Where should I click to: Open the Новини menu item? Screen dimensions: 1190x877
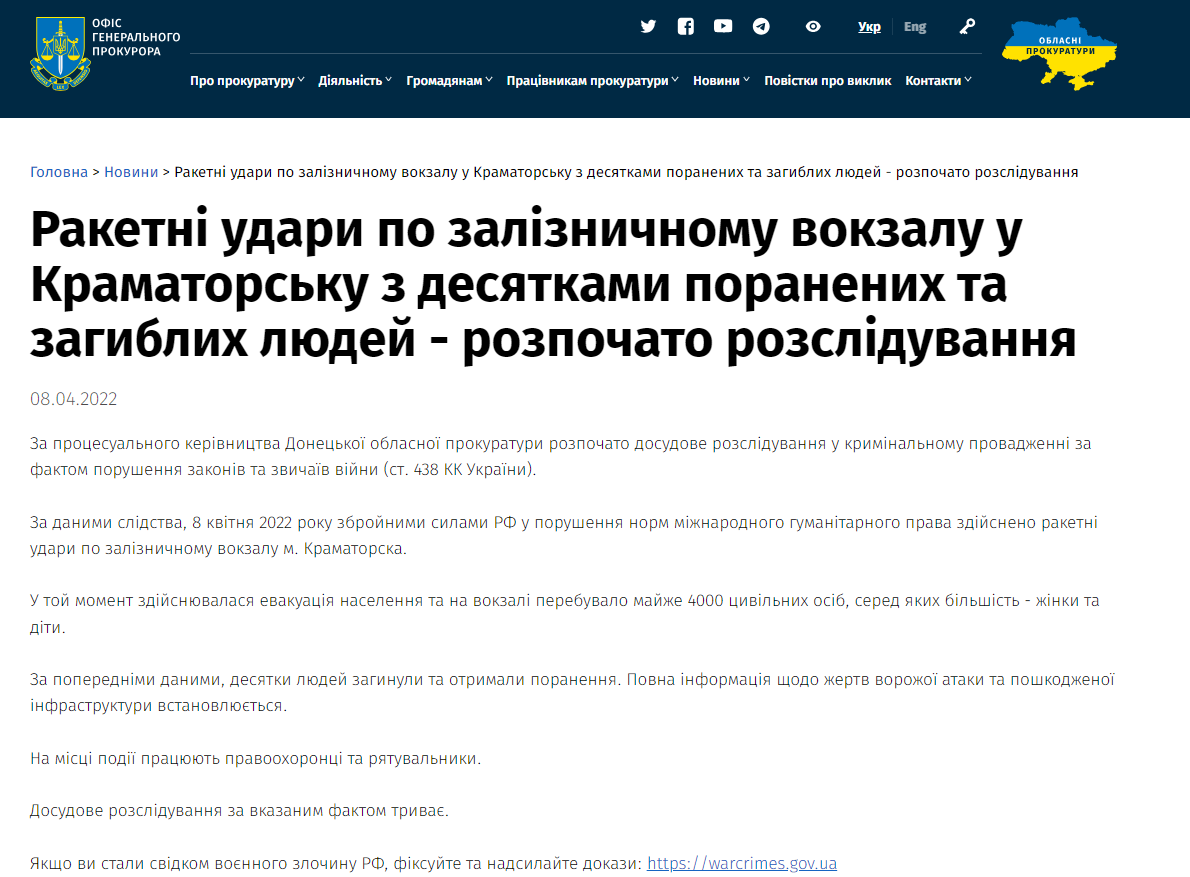tap(720, 80)
